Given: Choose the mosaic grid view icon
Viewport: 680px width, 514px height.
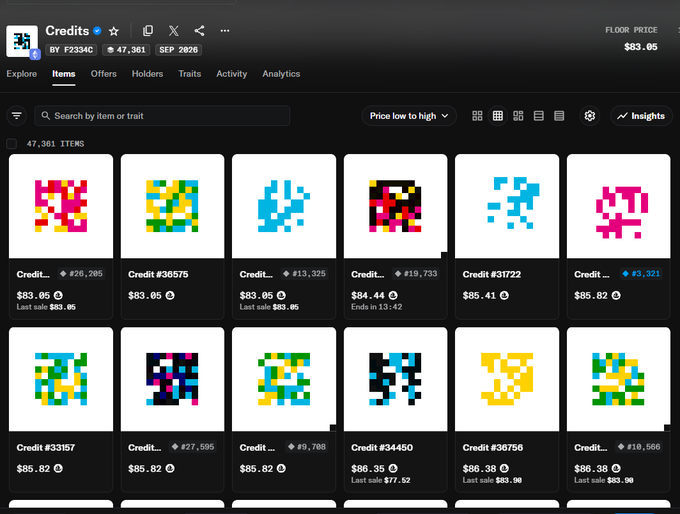Looking at the screenshot, I should (518, 116).
